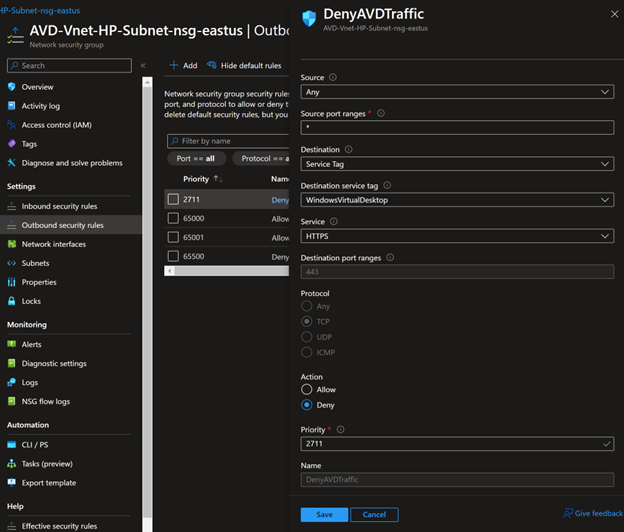Viewport: 624px width, 532px height.
Task: Check the box for rule 65001
Action: point(173,237)
